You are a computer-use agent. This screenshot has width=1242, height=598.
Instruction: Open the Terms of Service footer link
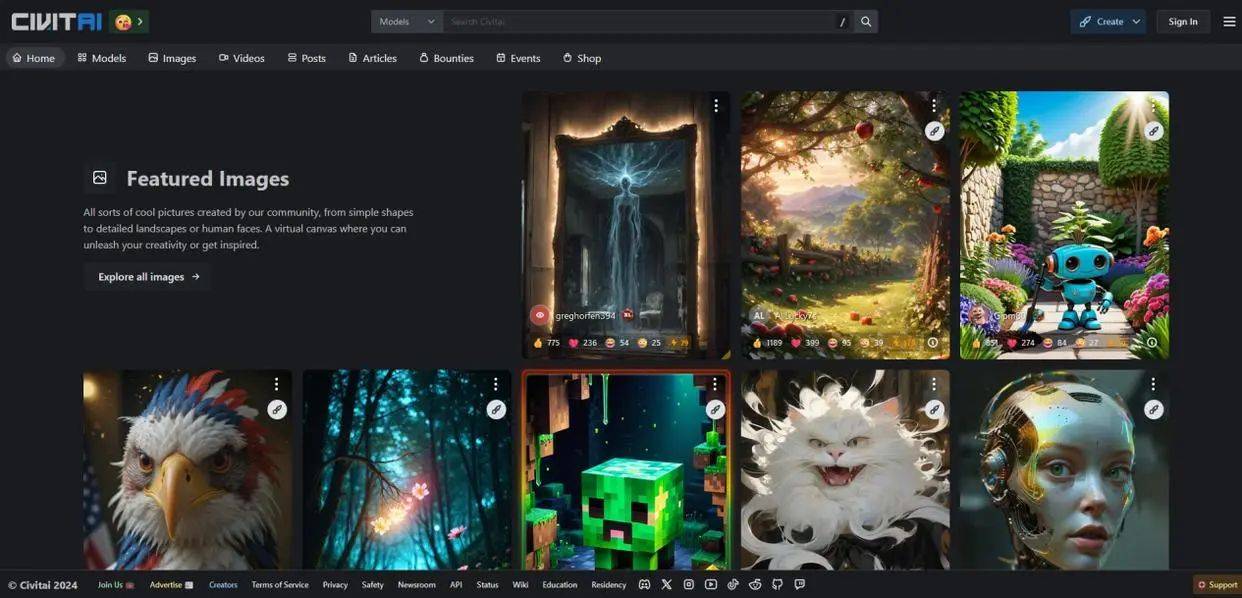pos(280,585)
